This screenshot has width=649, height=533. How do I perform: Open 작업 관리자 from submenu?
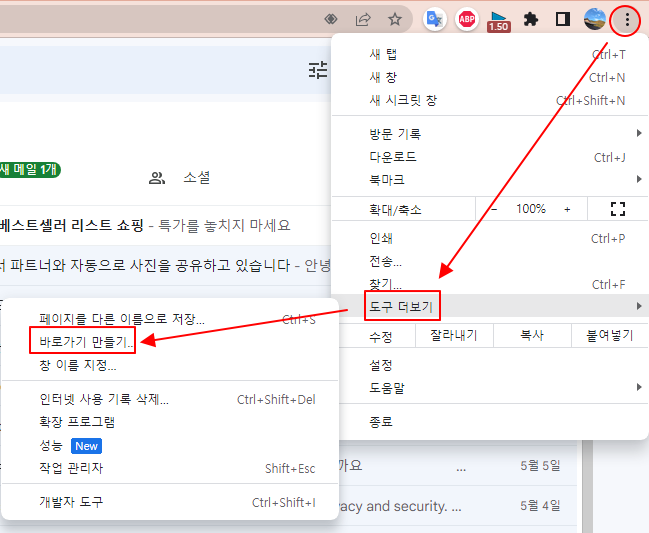[x=170, y=468]
